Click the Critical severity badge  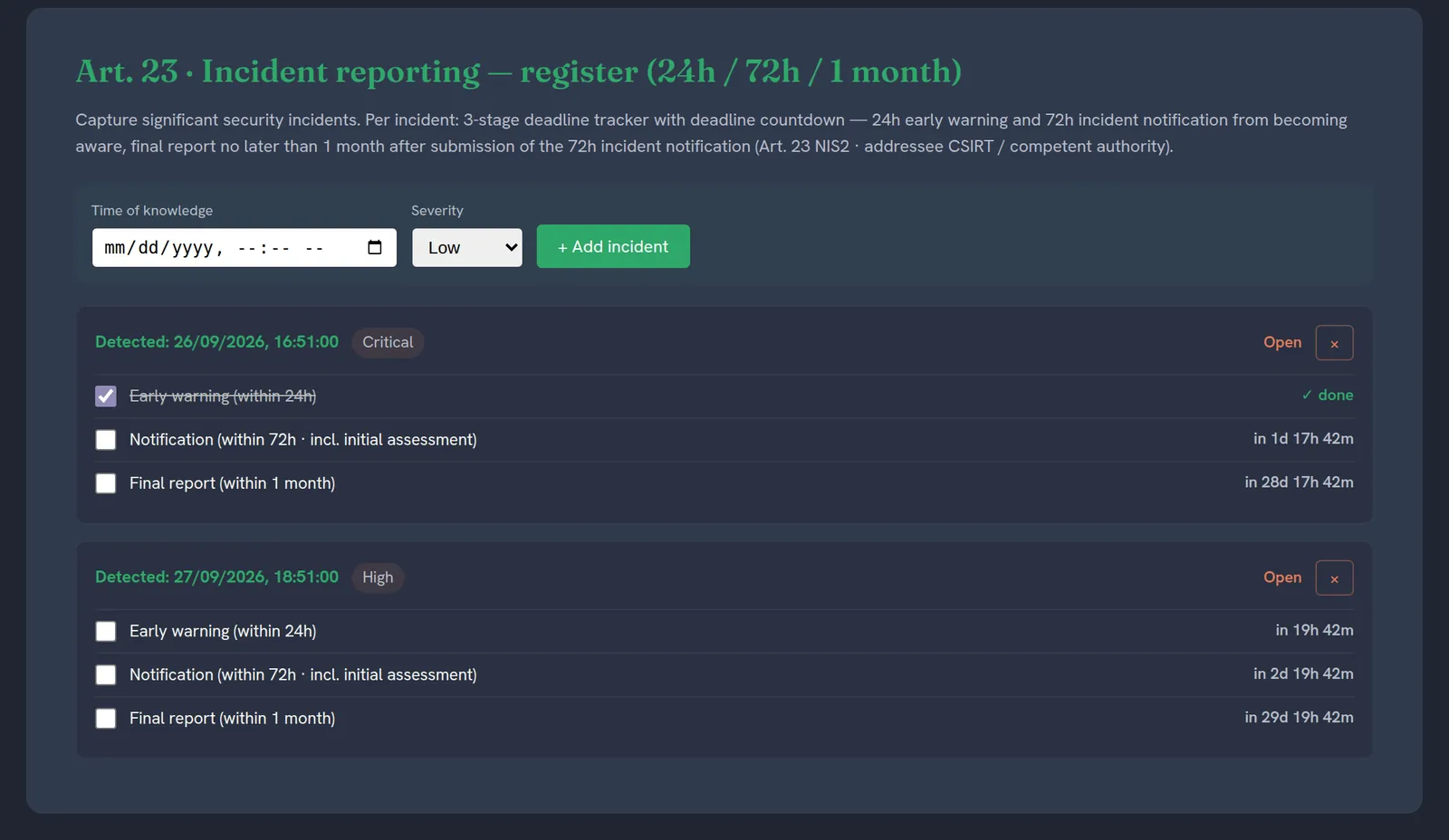click(388, 342)
